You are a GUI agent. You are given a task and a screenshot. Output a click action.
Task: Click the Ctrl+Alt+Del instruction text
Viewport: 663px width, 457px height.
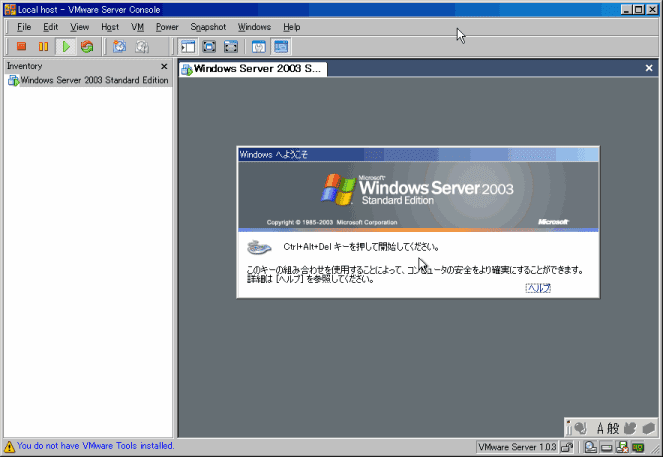361,247
